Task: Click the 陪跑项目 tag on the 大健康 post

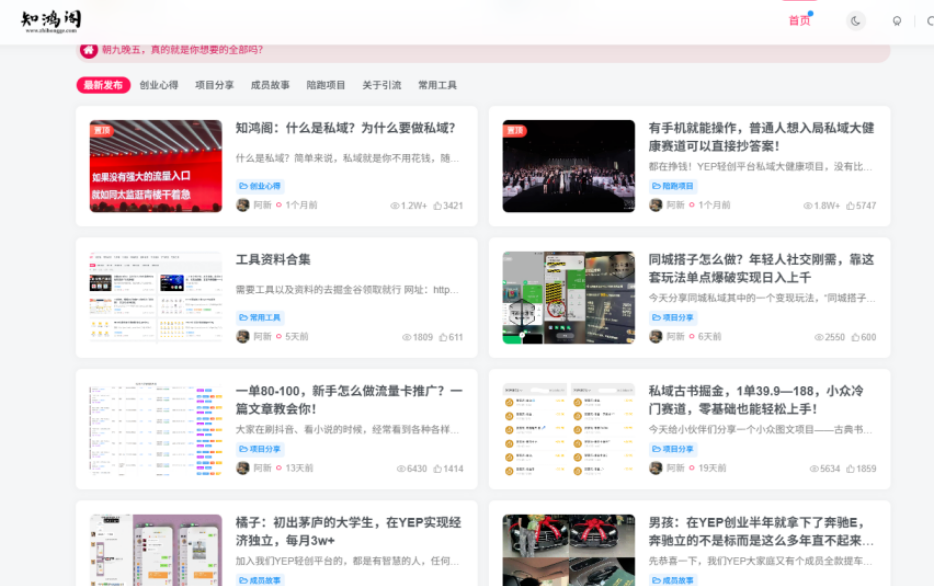Action: [673, 186]
